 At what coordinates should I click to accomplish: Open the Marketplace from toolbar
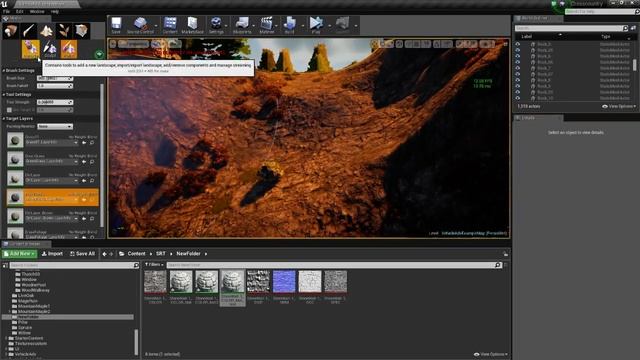192,25
